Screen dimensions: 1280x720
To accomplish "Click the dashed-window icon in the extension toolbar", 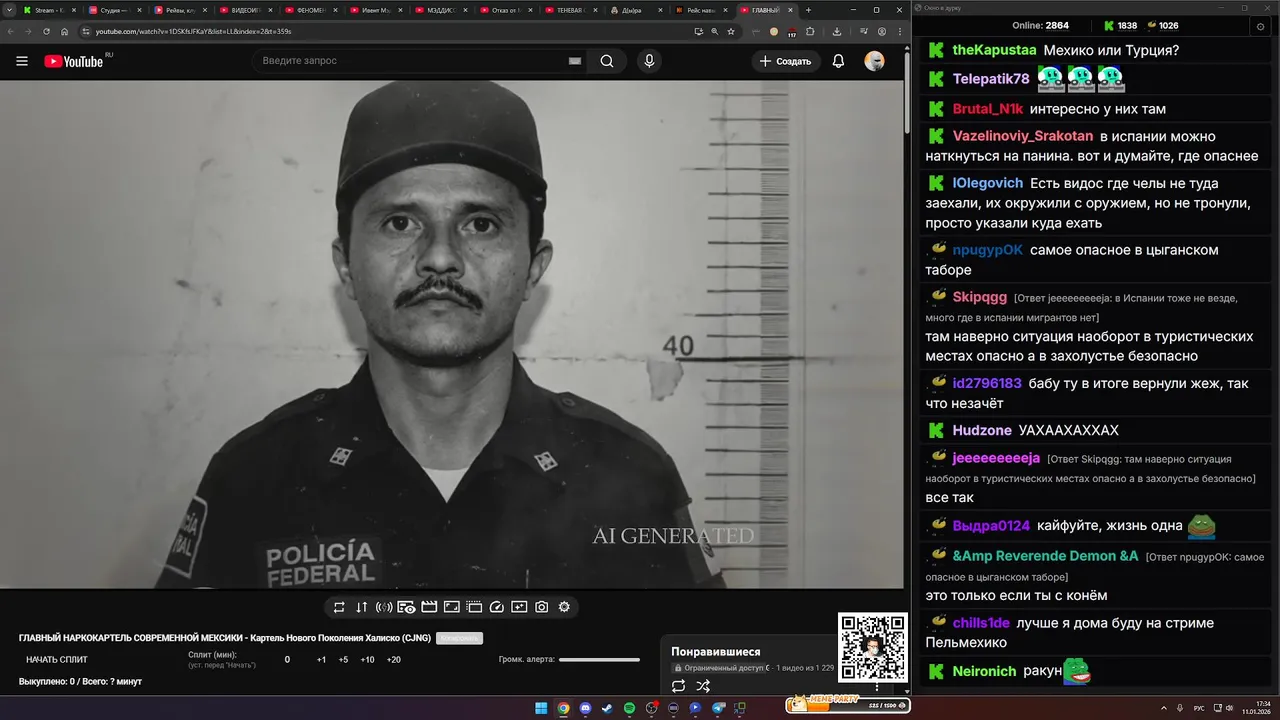I will (x=474, y=607).
